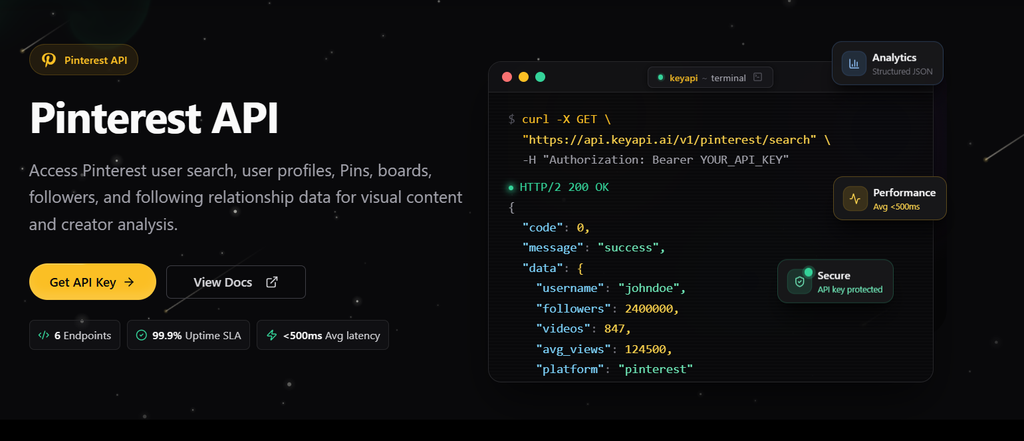
Task: Click the yellow terminal window dot
Action: 524,76
